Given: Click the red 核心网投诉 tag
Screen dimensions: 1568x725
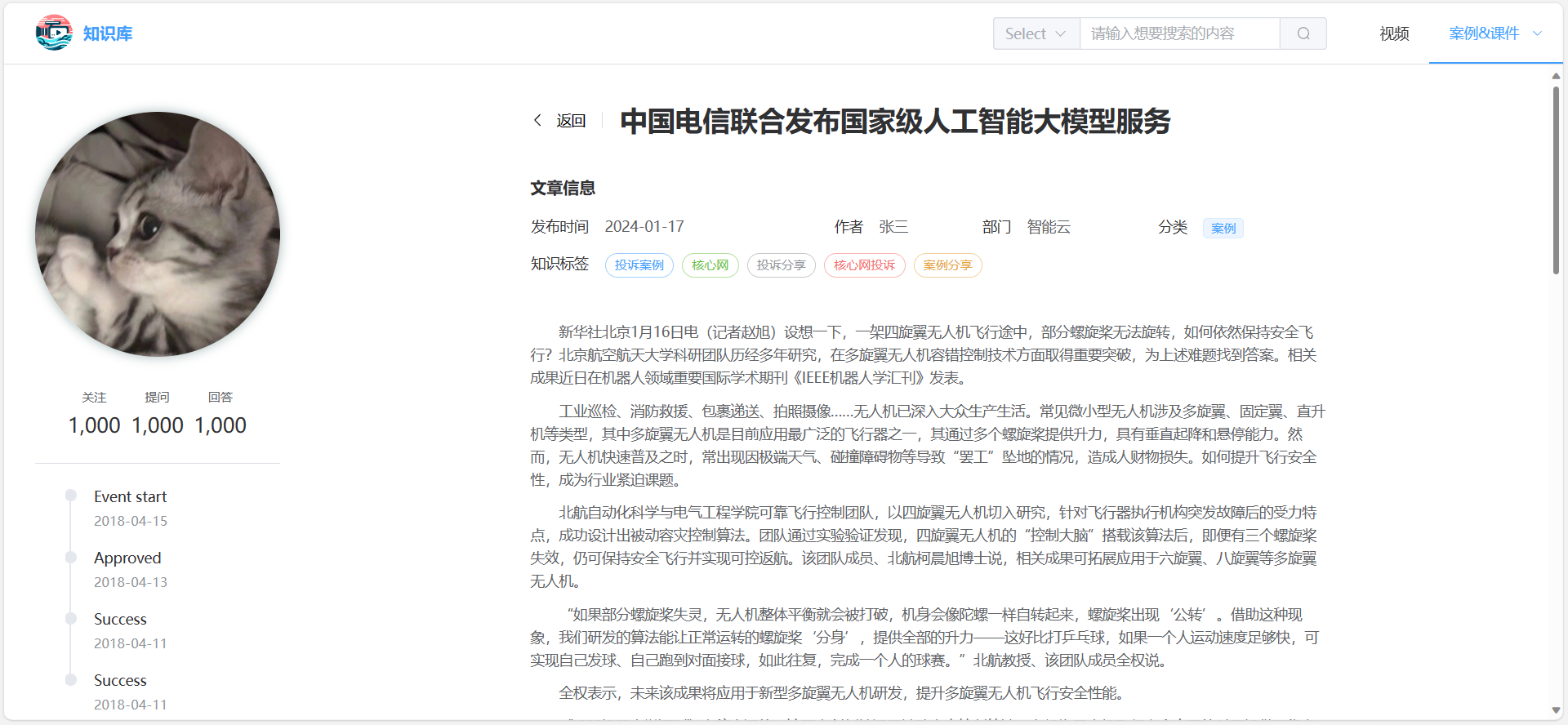Looking at the screenshot, I should [x=864, y=265].
